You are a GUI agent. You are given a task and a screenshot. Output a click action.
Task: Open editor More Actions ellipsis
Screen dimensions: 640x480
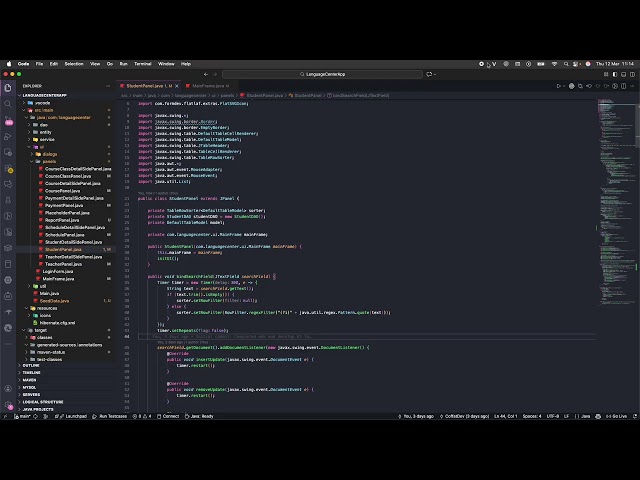(632, 86)
